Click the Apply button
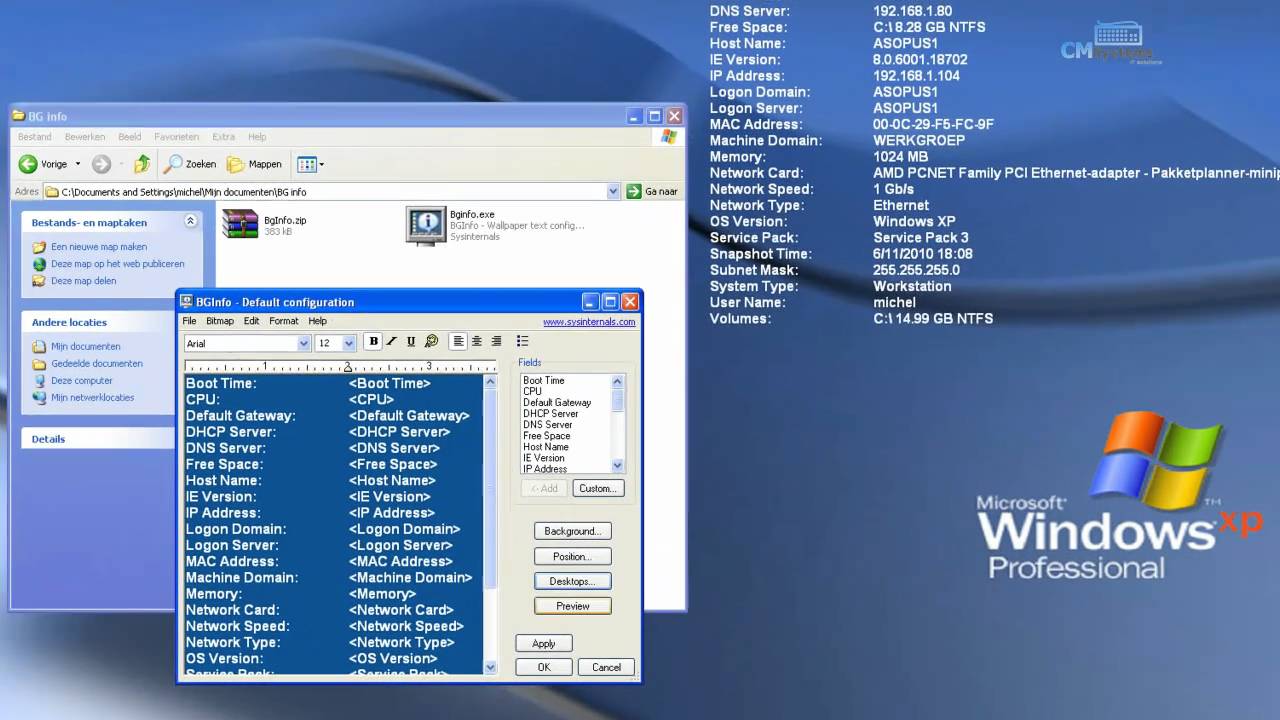Viewport: 1280px width, 720px height. 543,643
